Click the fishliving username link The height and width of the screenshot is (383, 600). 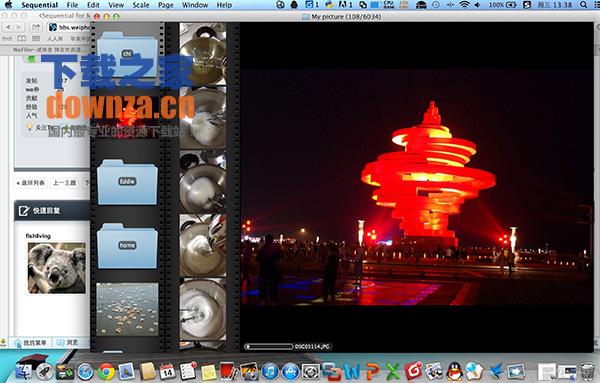(x=38, y=236)
